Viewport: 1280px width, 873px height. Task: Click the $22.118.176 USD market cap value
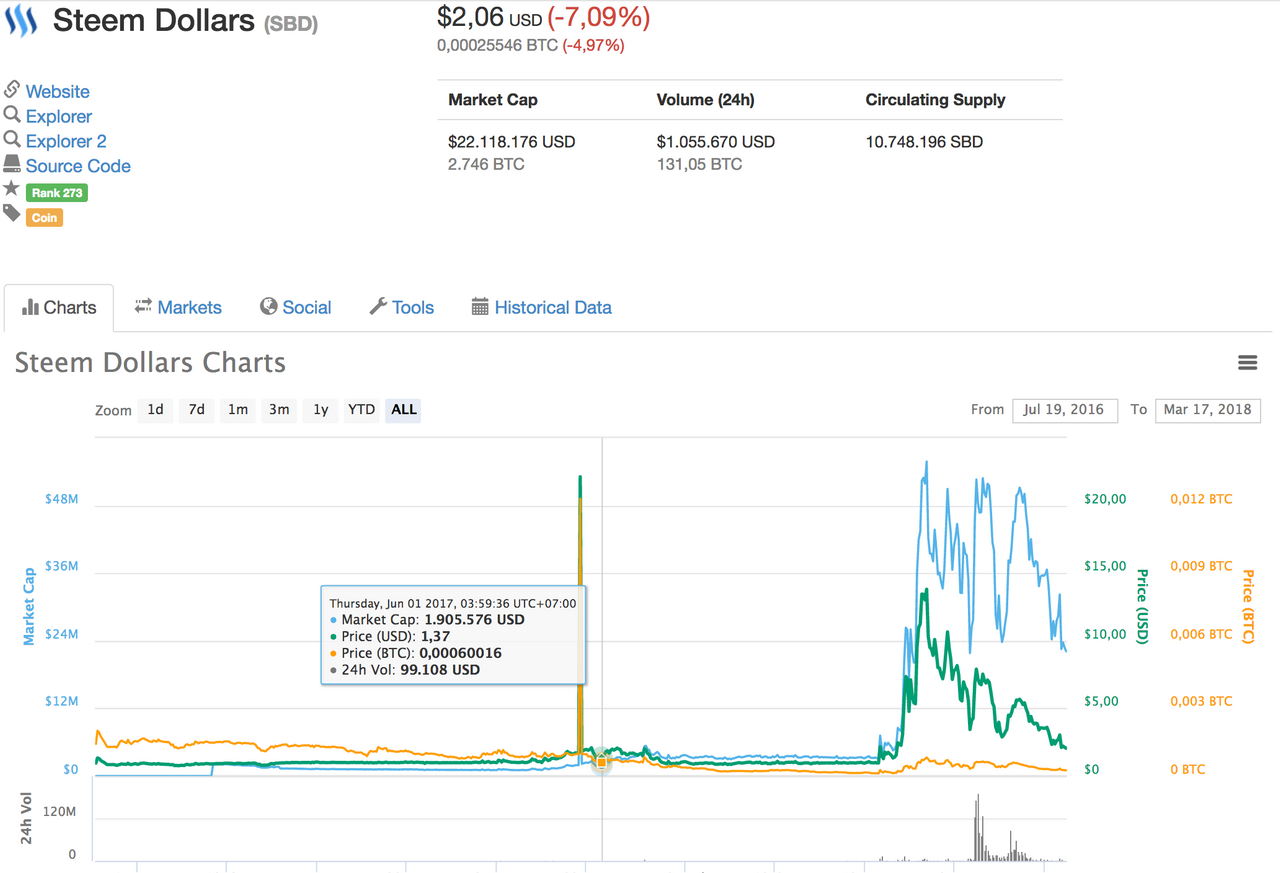(x=512, y=142)
